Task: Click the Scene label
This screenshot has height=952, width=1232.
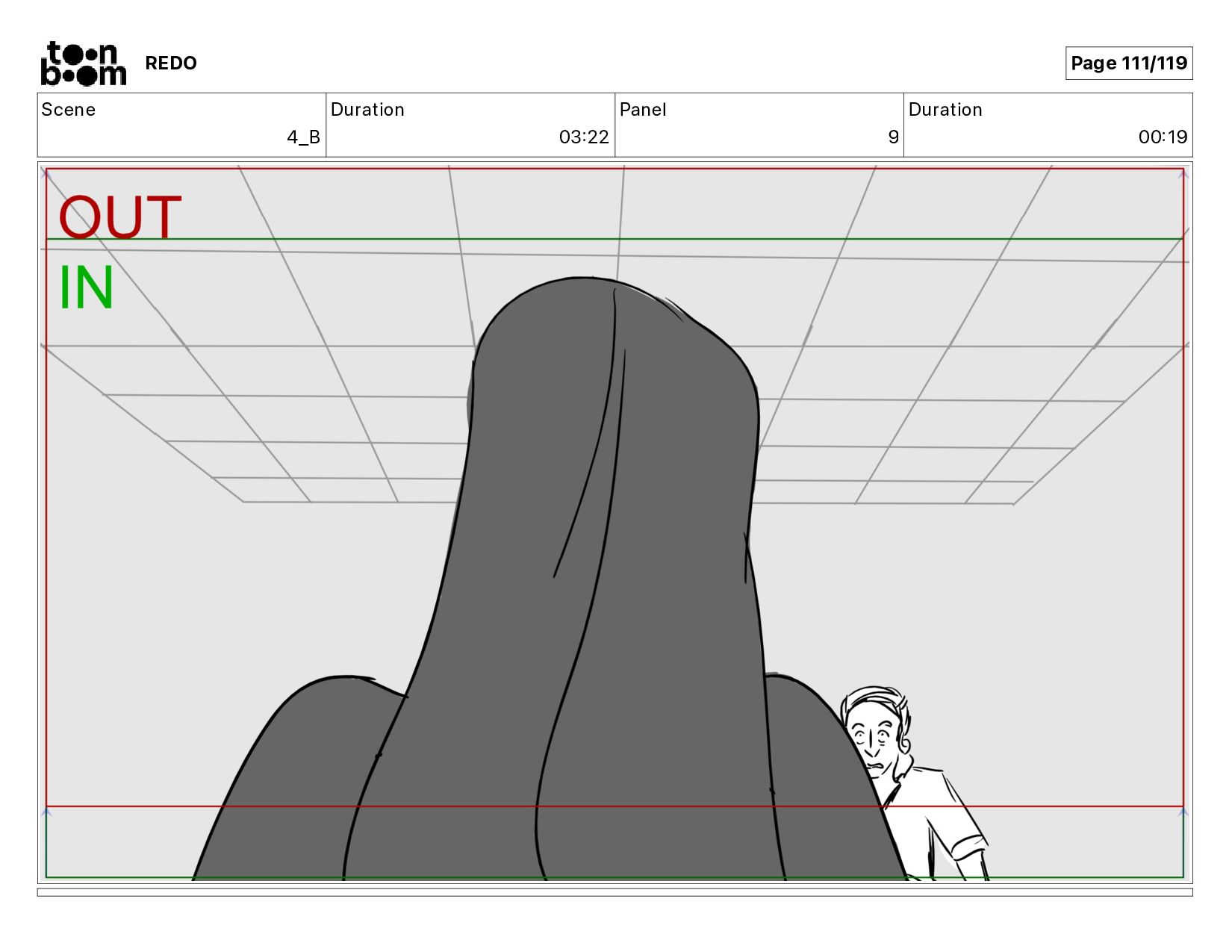Action: (x=69, y=110)
